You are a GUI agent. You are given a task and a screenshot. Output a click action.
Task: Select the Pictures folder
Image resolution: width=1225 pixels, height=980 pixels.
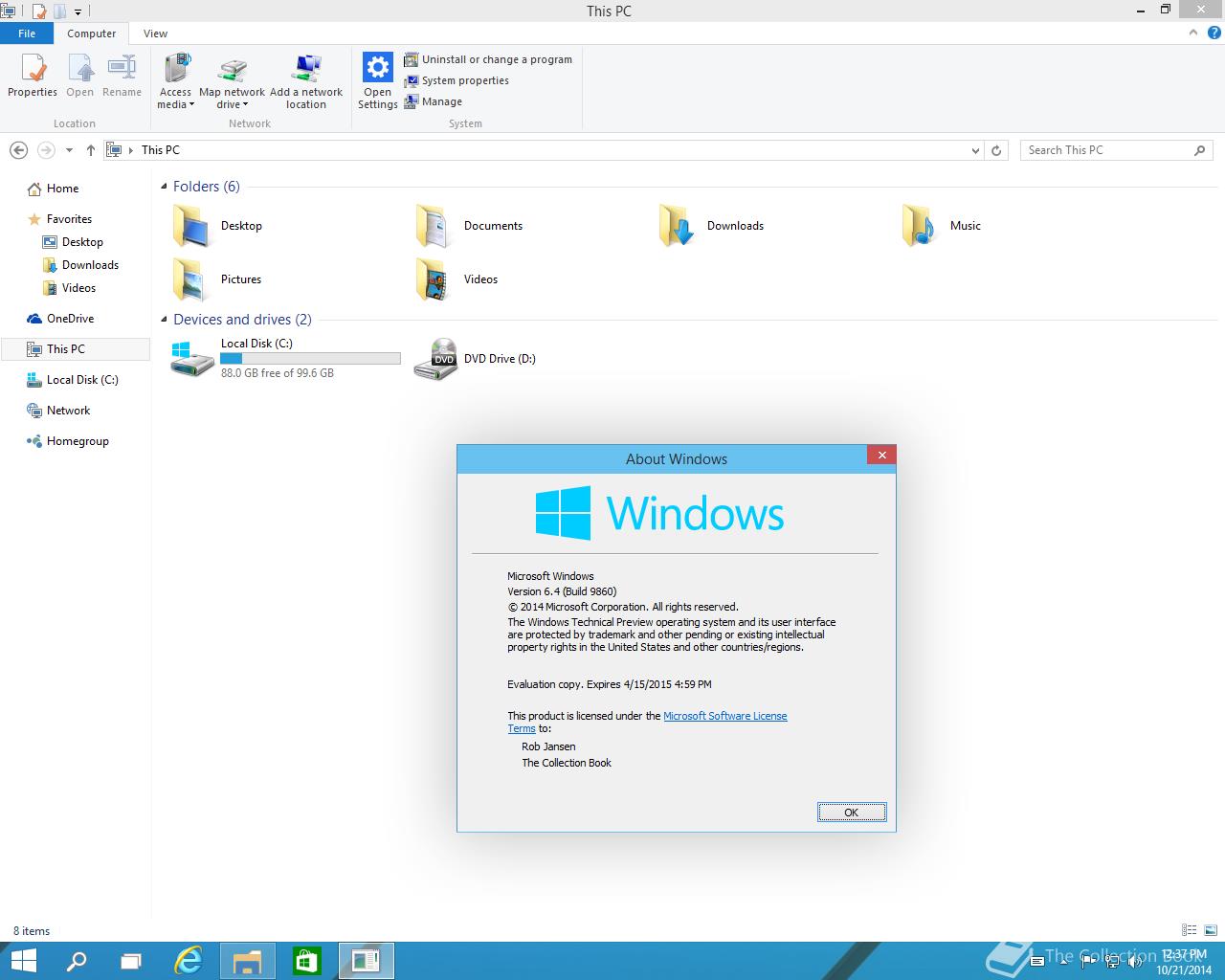click(191, 279)
